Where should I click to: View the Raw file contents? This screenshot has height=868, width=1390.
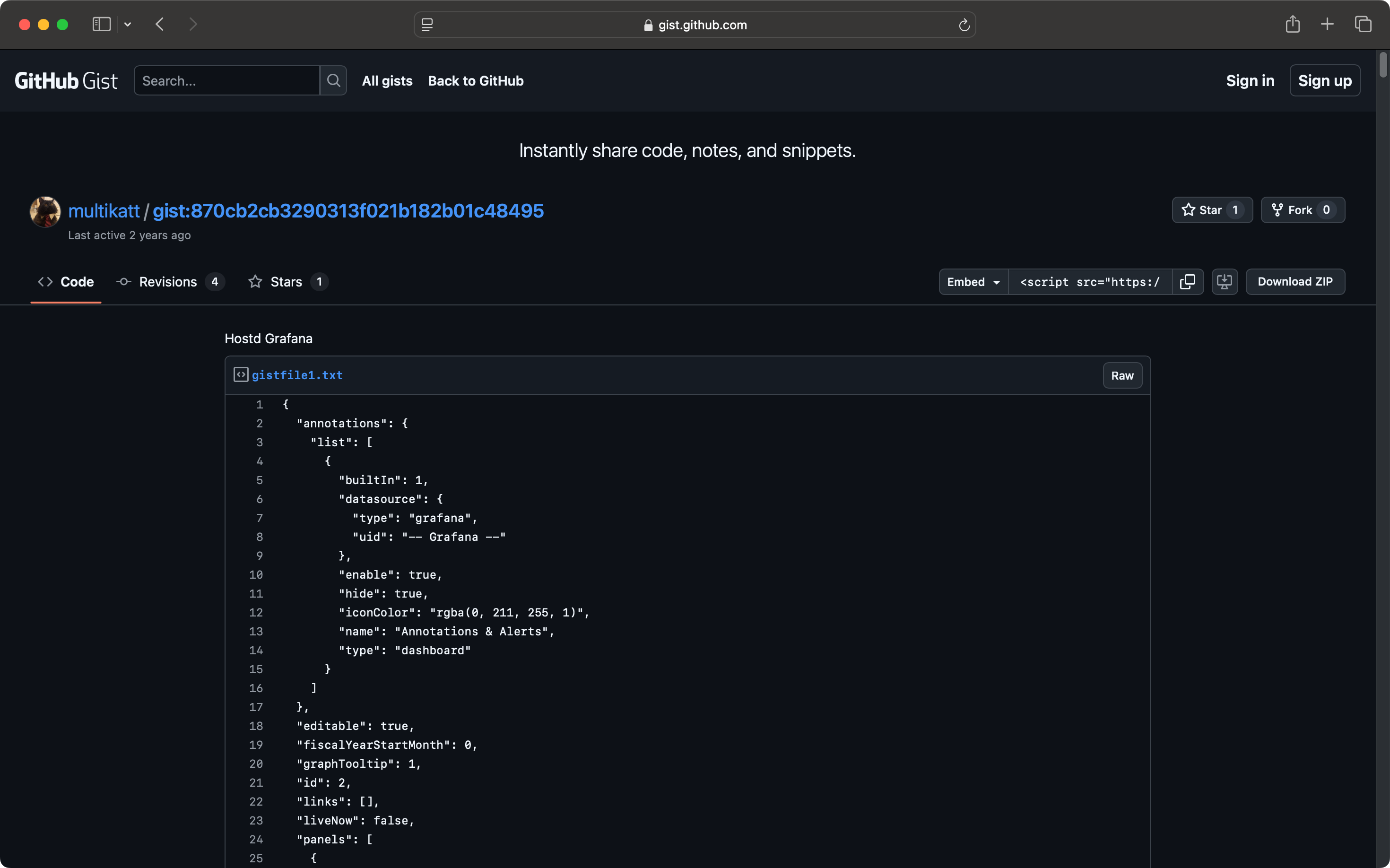point(1122,375)
